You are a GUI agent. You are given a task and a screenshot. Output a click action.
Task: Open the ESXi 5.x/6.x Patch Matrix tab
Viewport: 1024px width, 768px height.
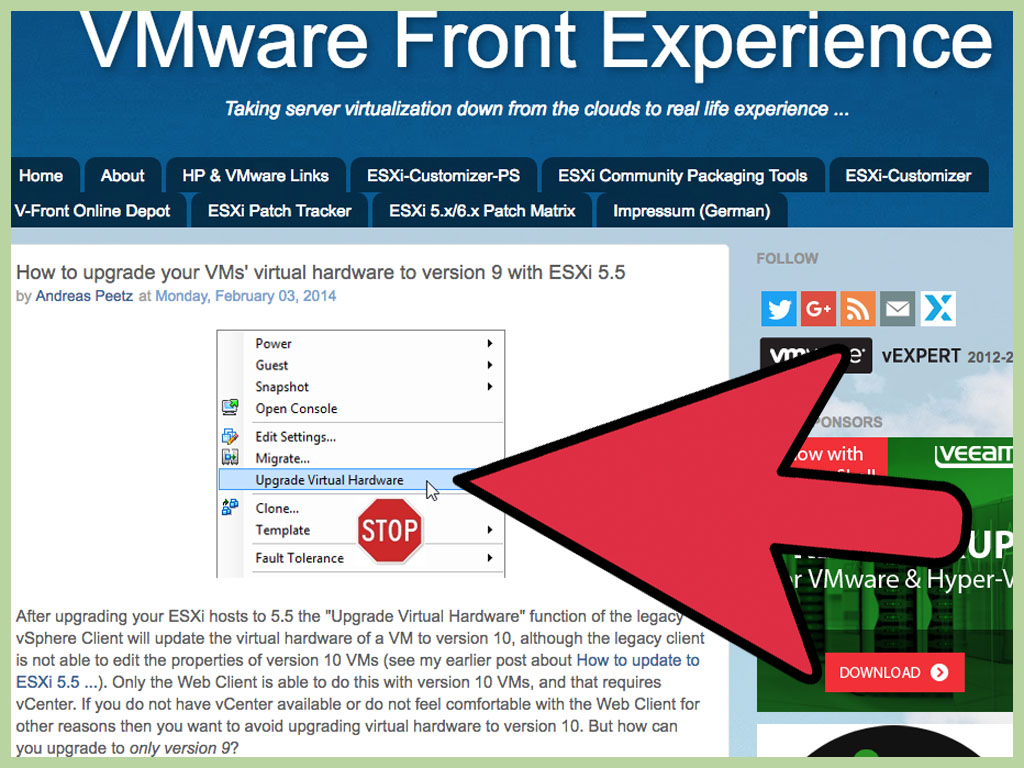pyautogui.click(x=482, y=210)
